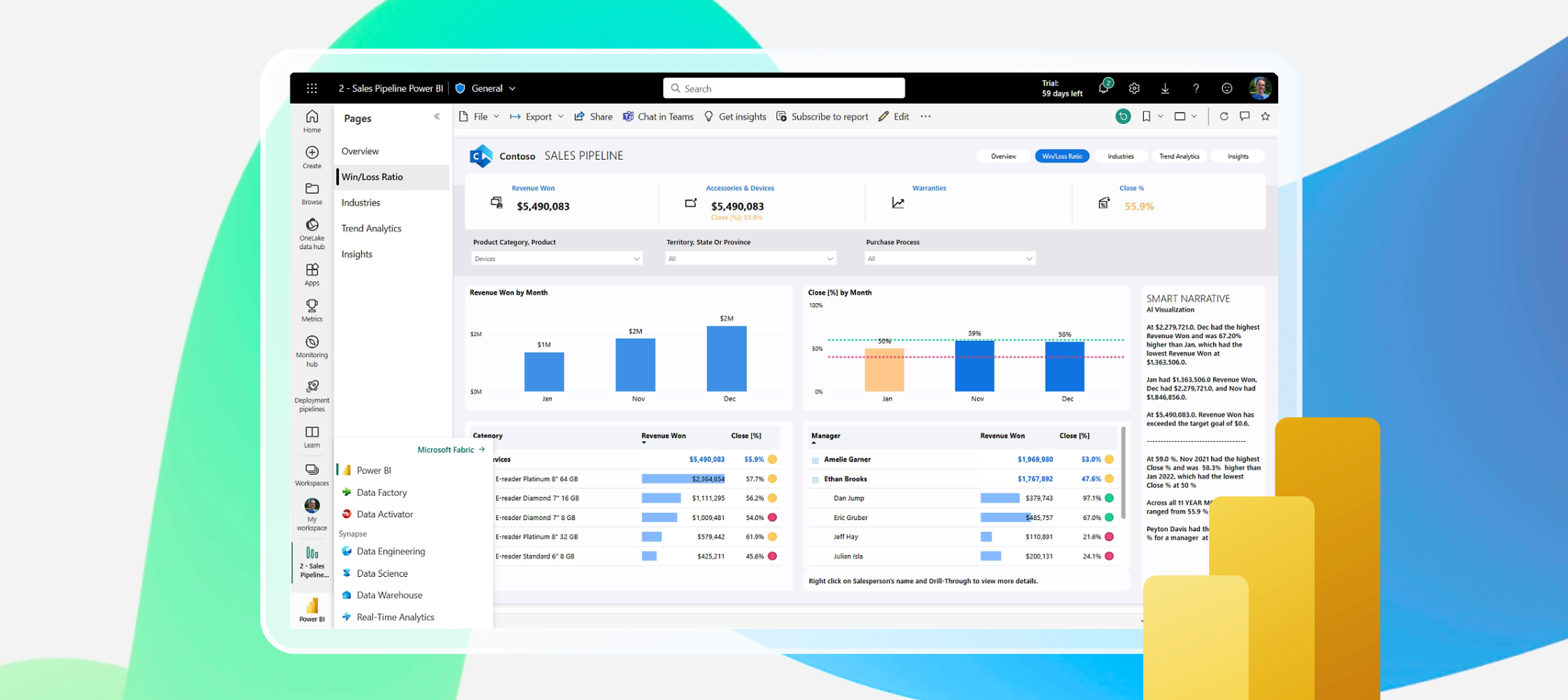Screen dimensions: 1568x700
Task: Open the notifications bell
Action: 1104,88
